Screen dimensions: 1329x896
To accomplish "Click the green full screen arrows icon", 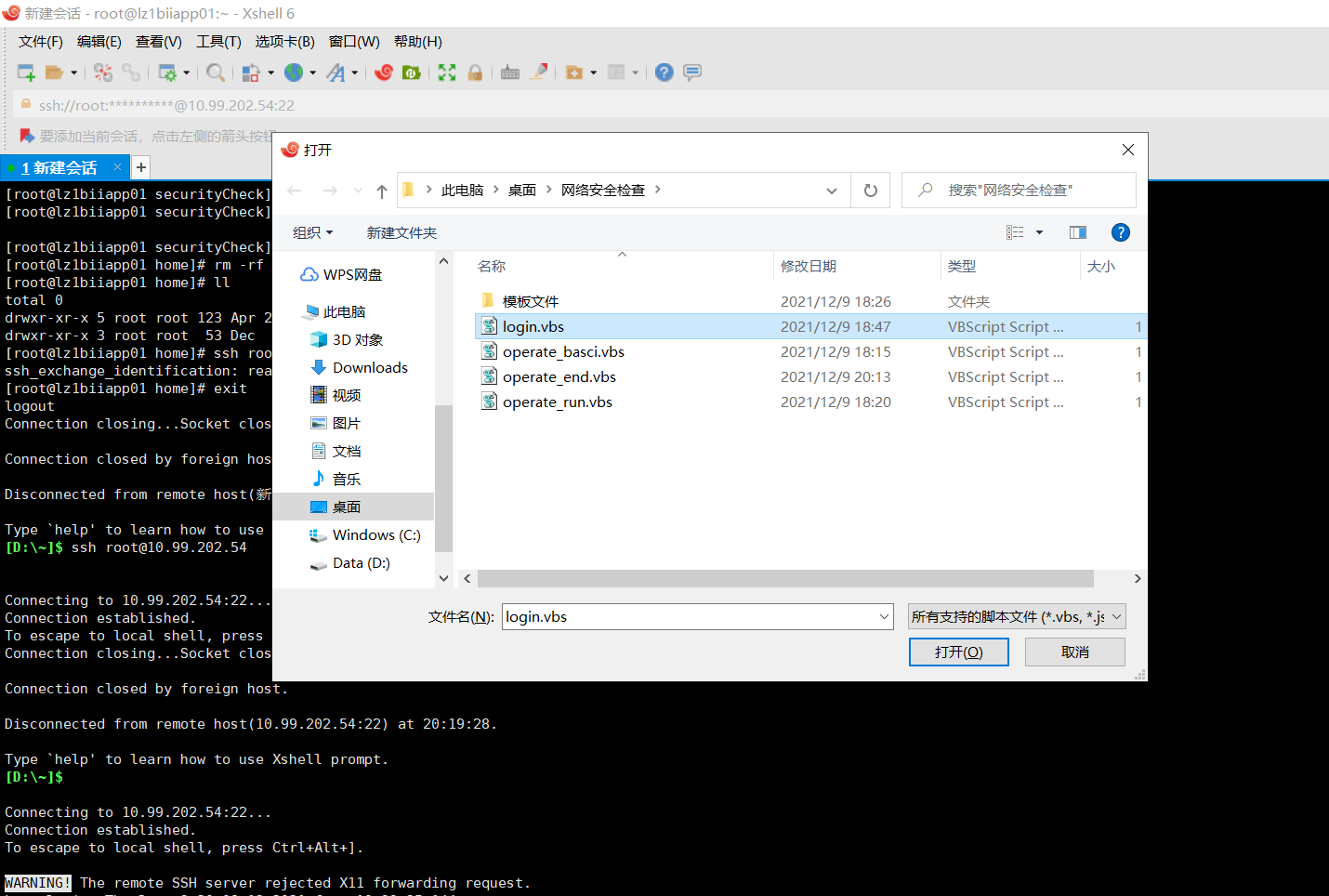I will [447, 72].
